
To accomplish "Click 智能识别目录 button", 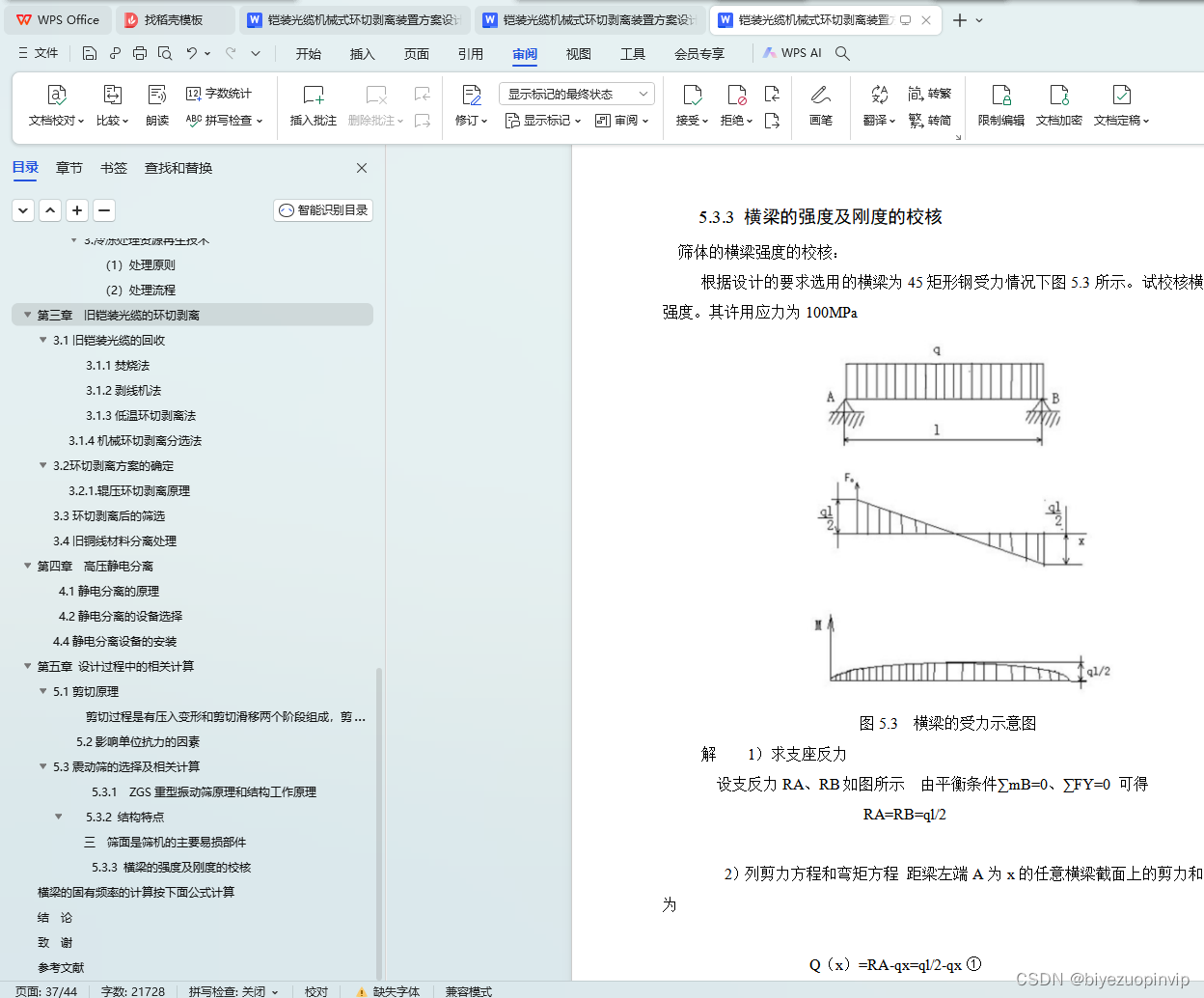I will click(323, 210).
